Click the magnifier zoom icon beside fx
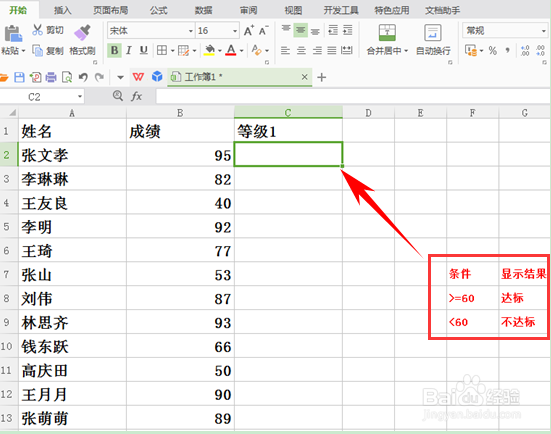Image resolution: width=551 pixels, height=434 pixels. [x=118, y=96]
